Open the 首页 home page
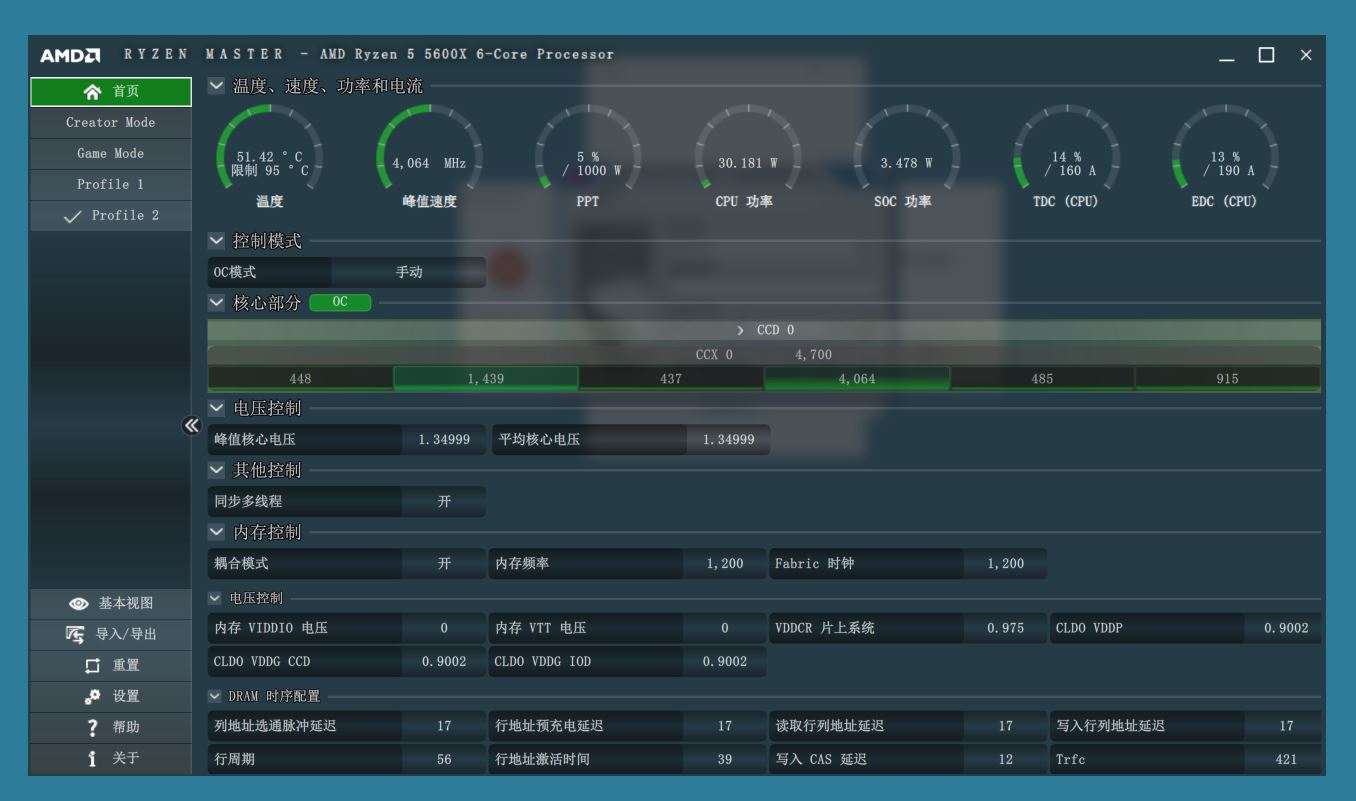The image size is (1356, 801). tap(111, 92)
